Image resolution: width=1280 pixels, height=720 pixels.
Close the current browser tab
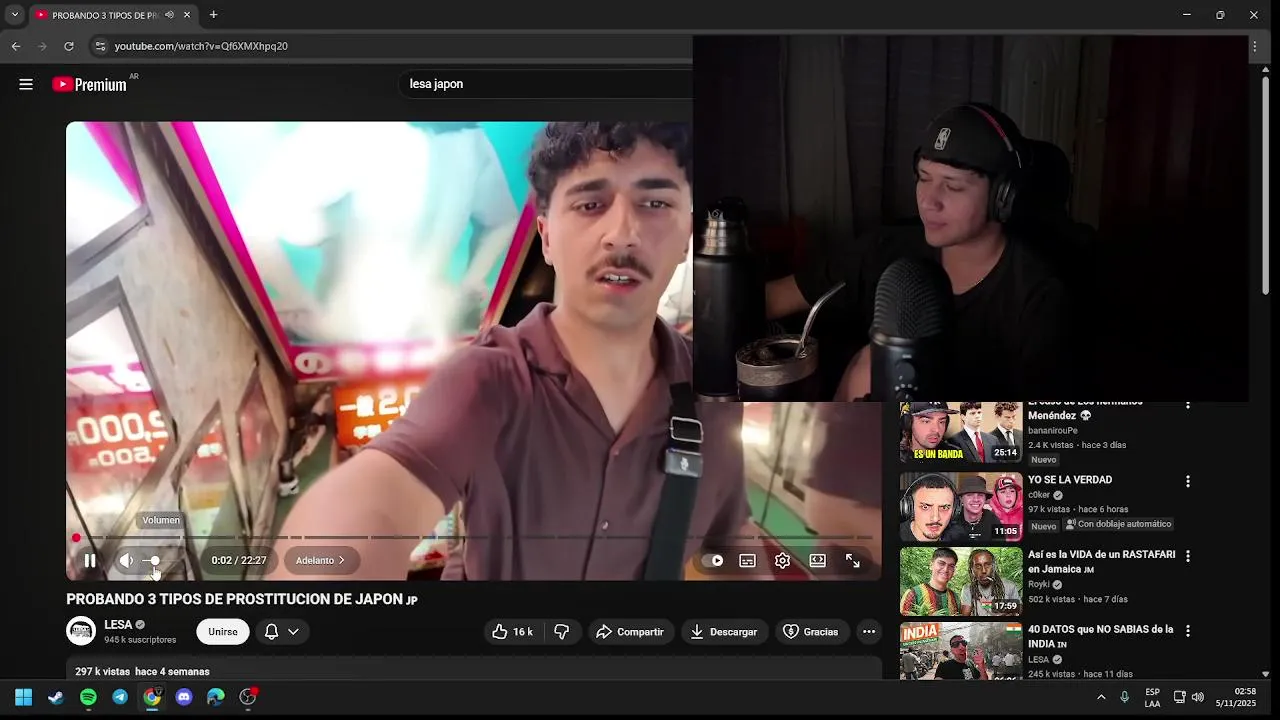pyautogui.click(x=188, y=15)
